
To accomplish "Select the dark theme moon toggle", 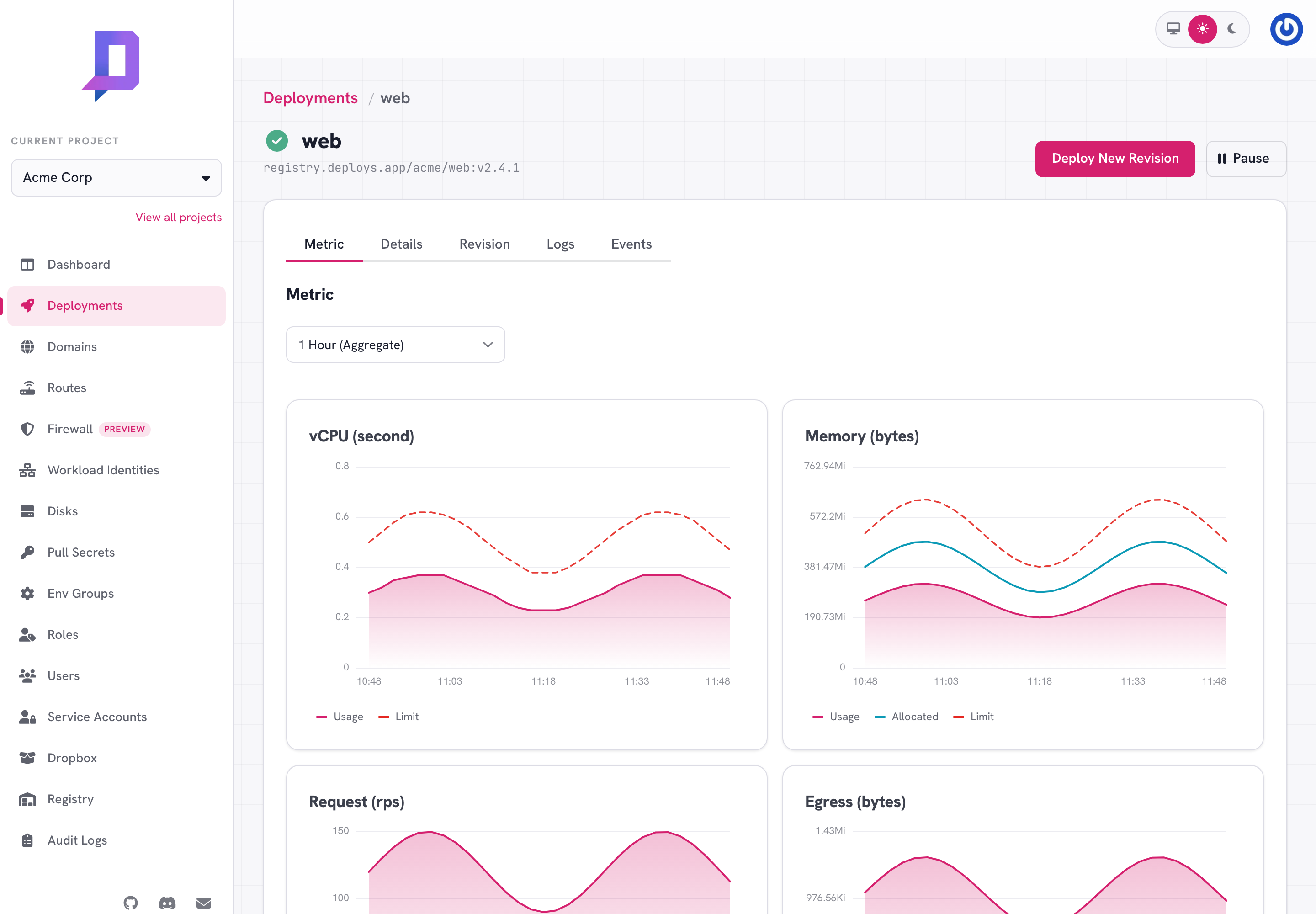I will click(1232, 29).
